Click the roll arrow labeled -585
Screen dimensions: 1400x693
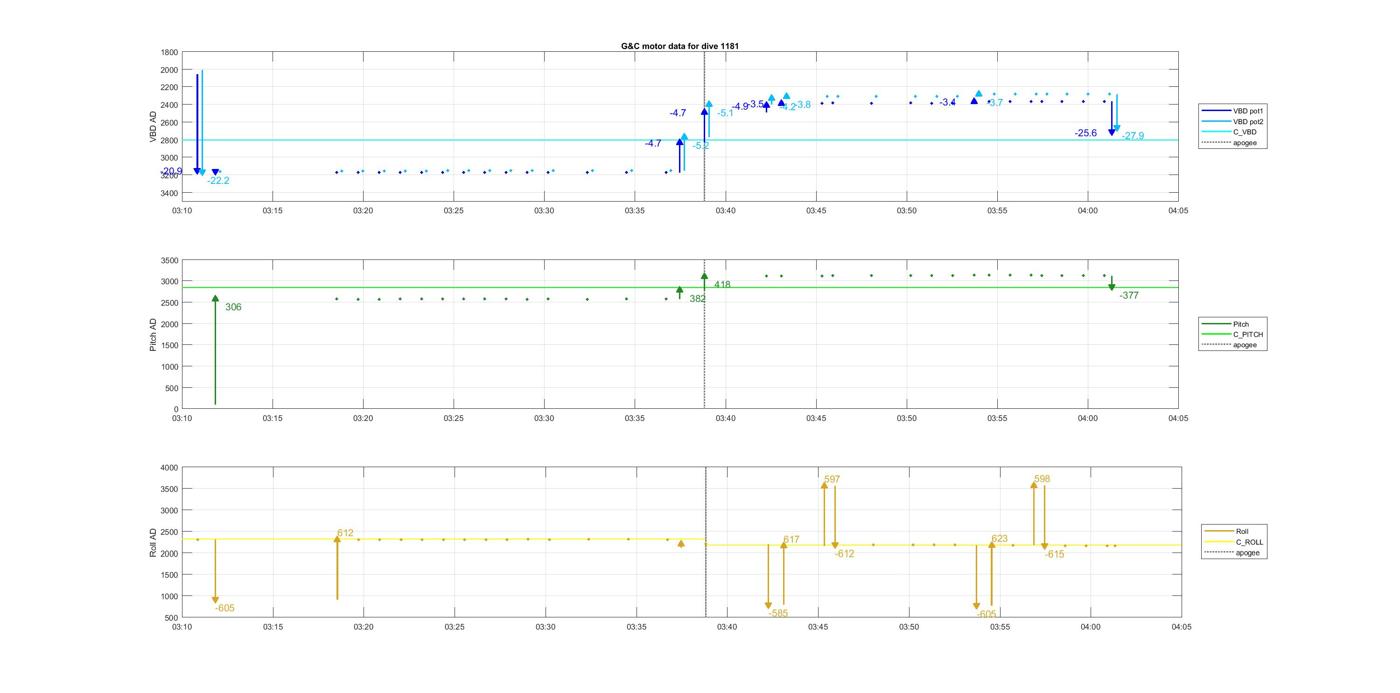tap(768, 577)
